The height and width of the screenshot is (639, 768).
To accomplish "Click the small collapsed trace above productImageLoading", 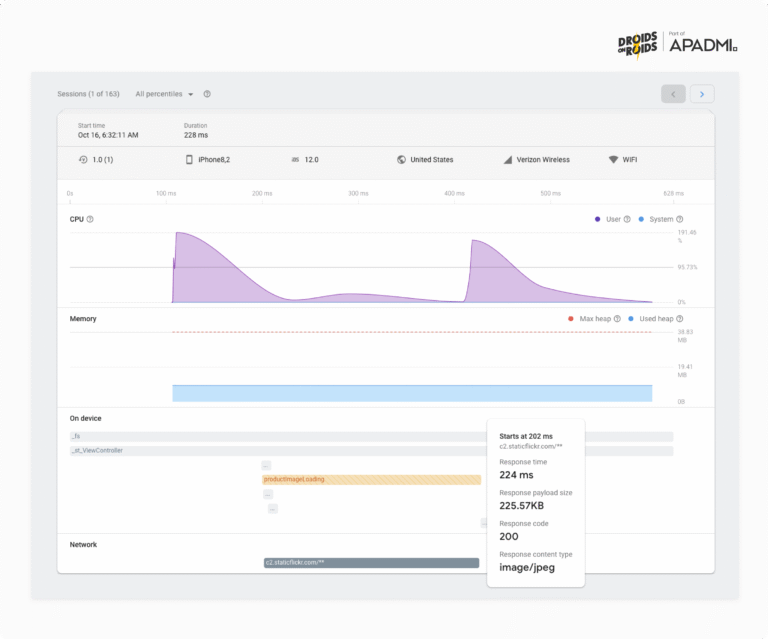I will pos(266,465).
